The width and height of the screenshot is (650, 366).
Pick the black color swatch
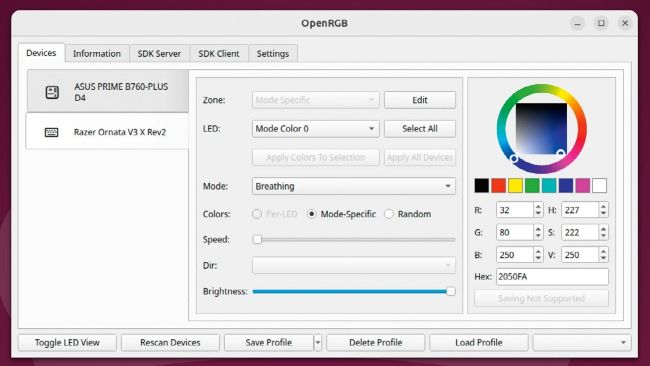click(482, 186)
